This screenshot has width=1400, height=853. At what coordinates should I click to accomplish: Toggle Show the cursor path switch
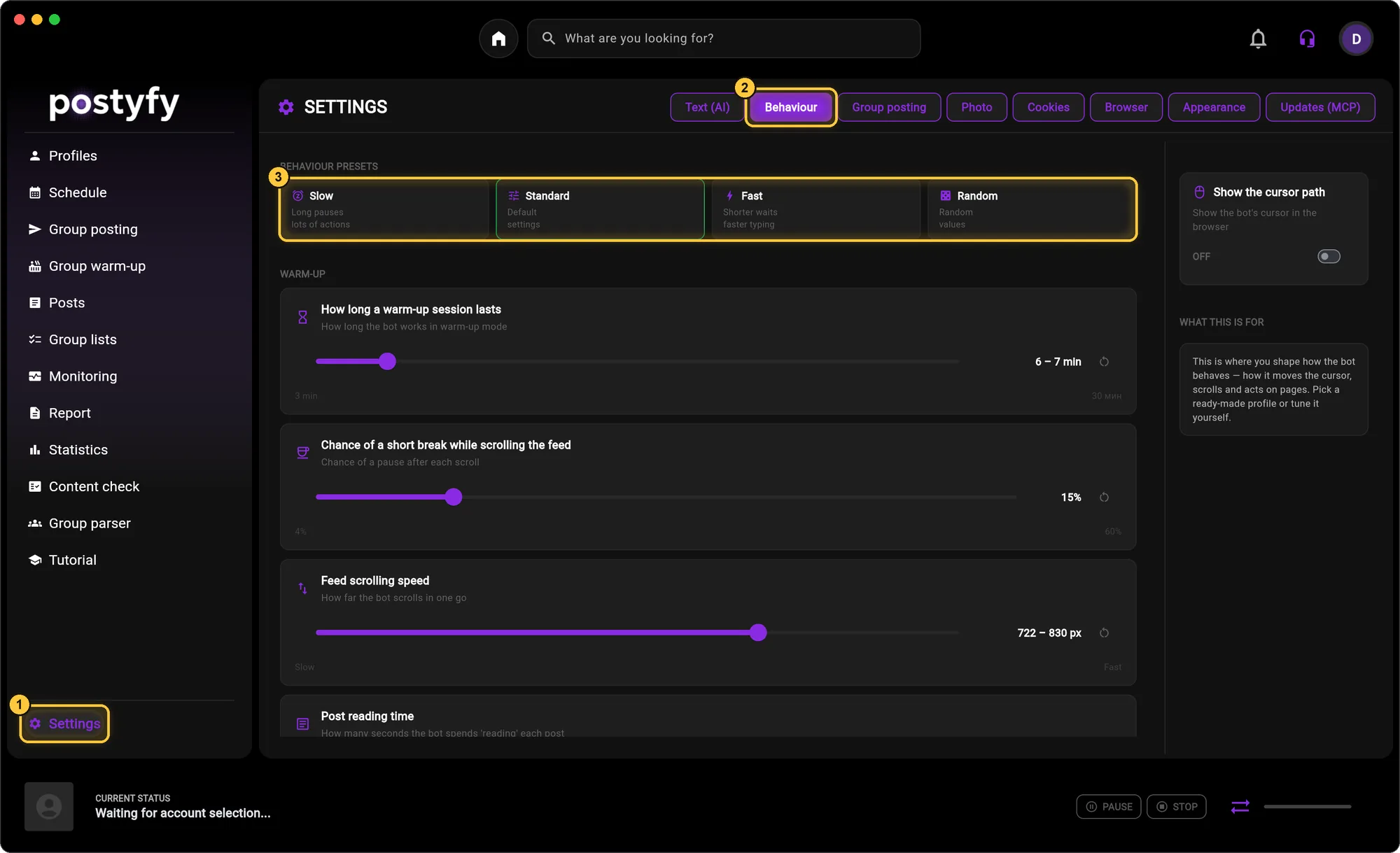pyautogui.click(x=1329, y=257)
